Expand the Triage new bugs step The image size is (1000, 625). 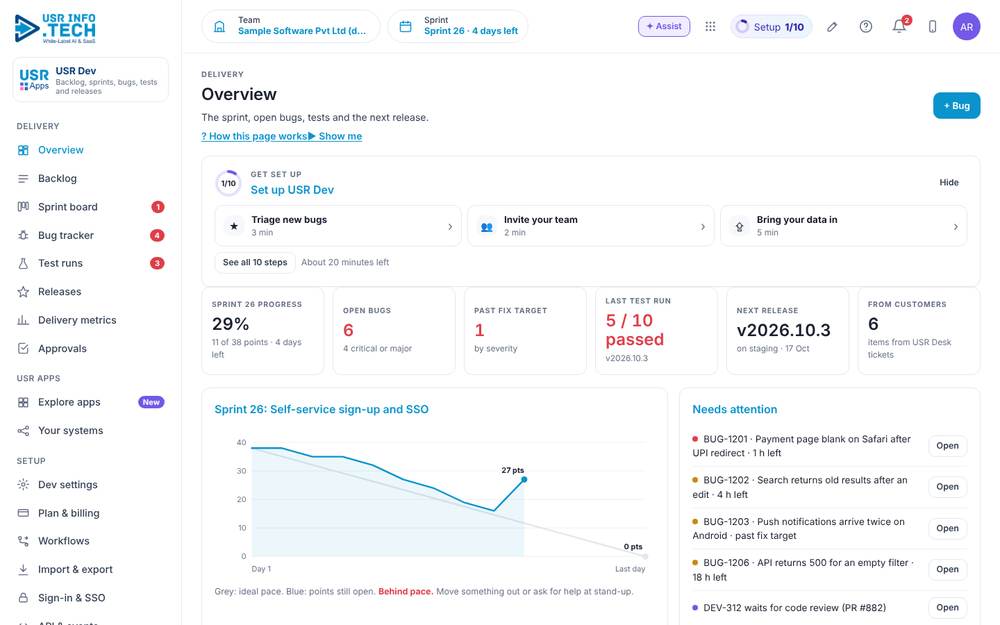338,226
